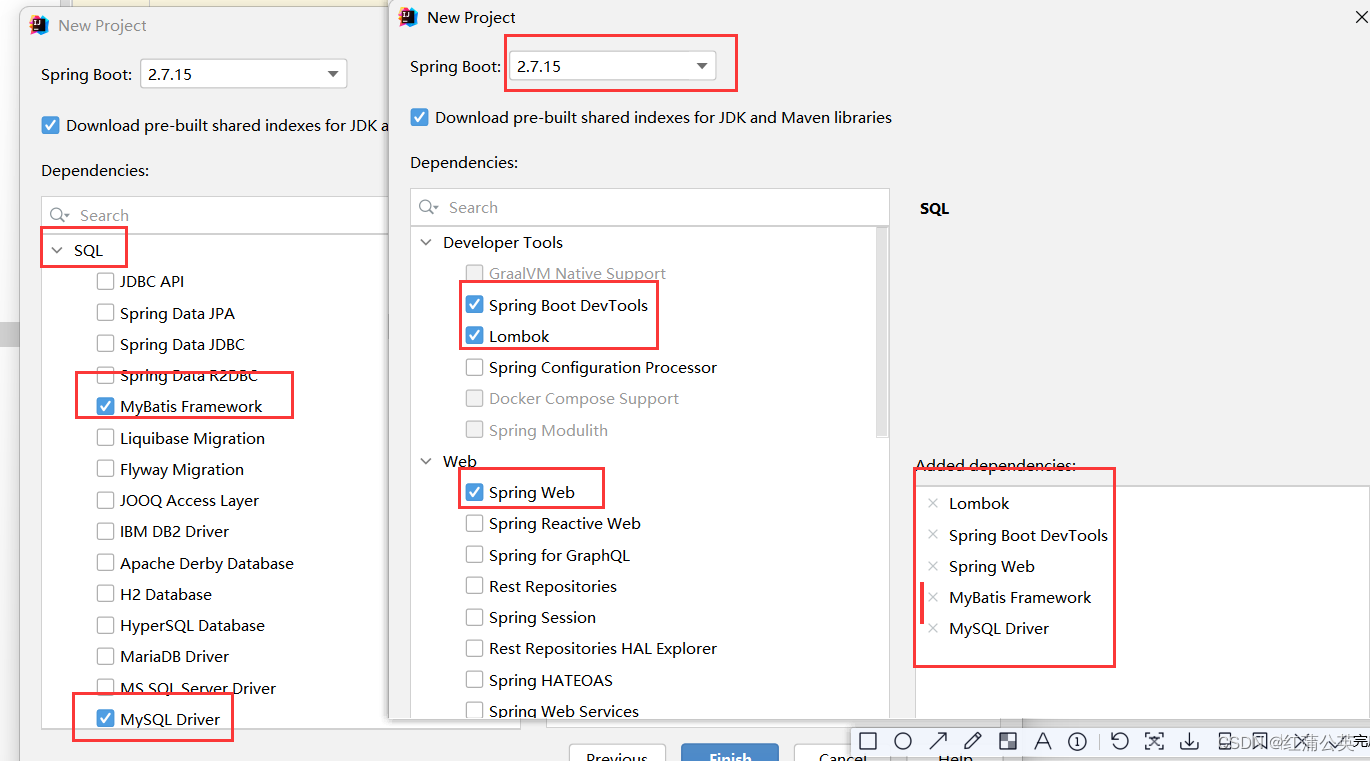Screen dimensions: 1370x761
Task: Collapse the Web category
Action: point(427,461)
